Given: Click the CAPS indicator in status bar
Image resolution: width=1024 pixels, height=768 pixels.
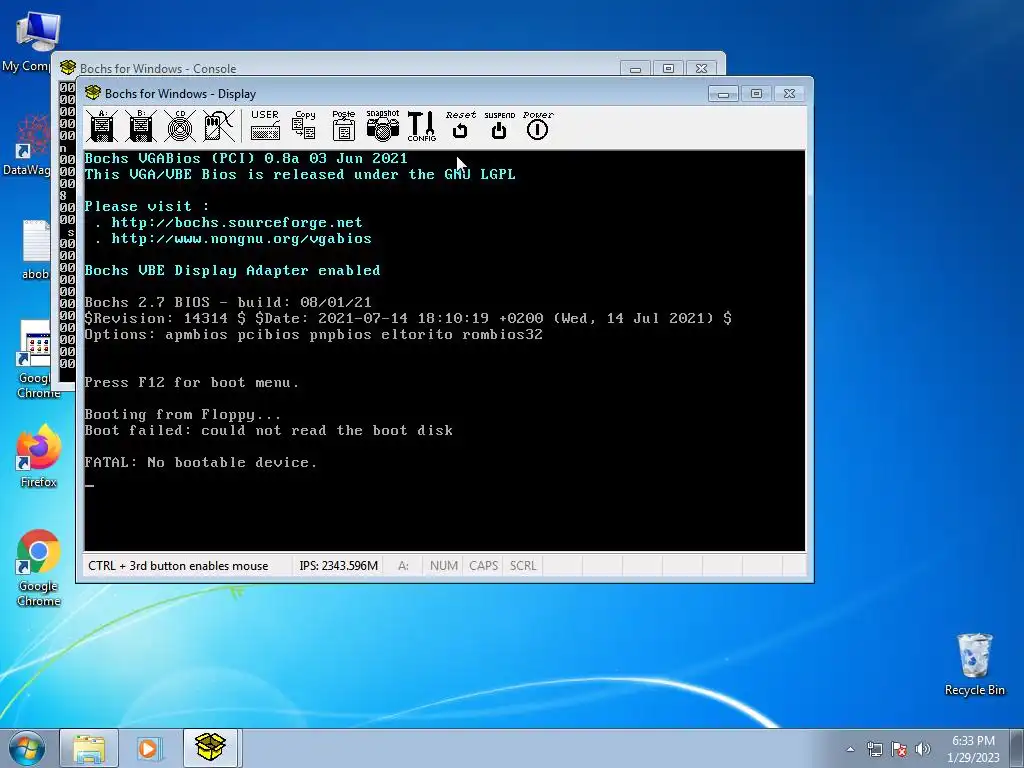Looking at the screenshot, I should click(x=483, y=566).
